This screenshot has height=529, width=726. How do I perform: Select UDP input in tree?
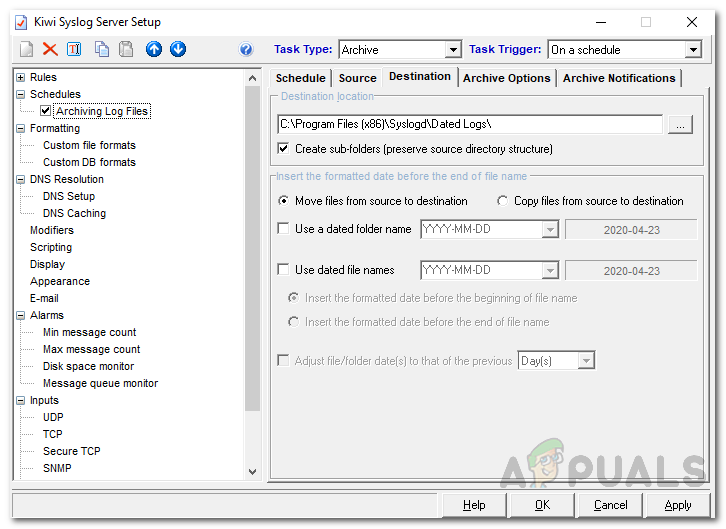tap(53, 417)
